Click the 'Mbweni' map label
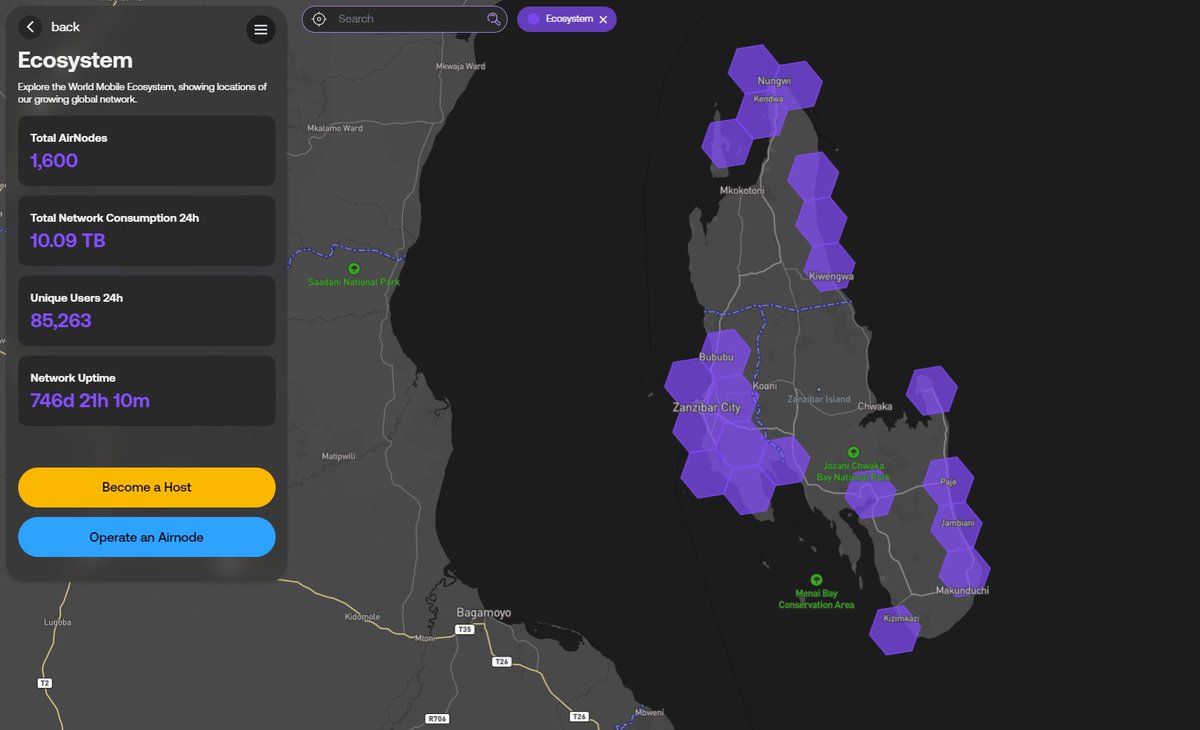This screenshot has height=730, width=1200. pyautogui.click(x=649, y=713)
